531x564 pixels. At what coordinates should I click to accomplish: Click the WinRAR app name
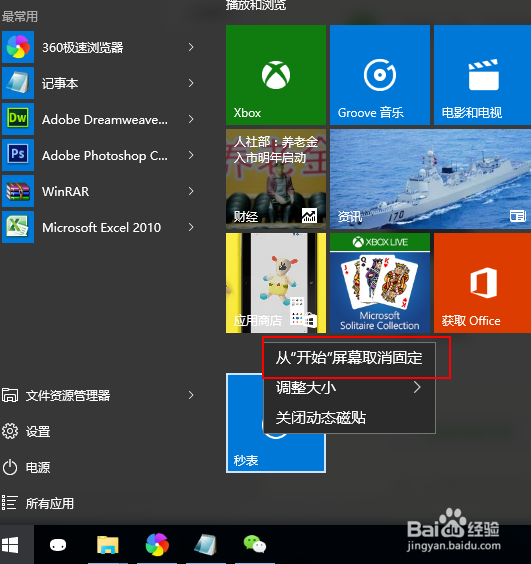[65, 191]
